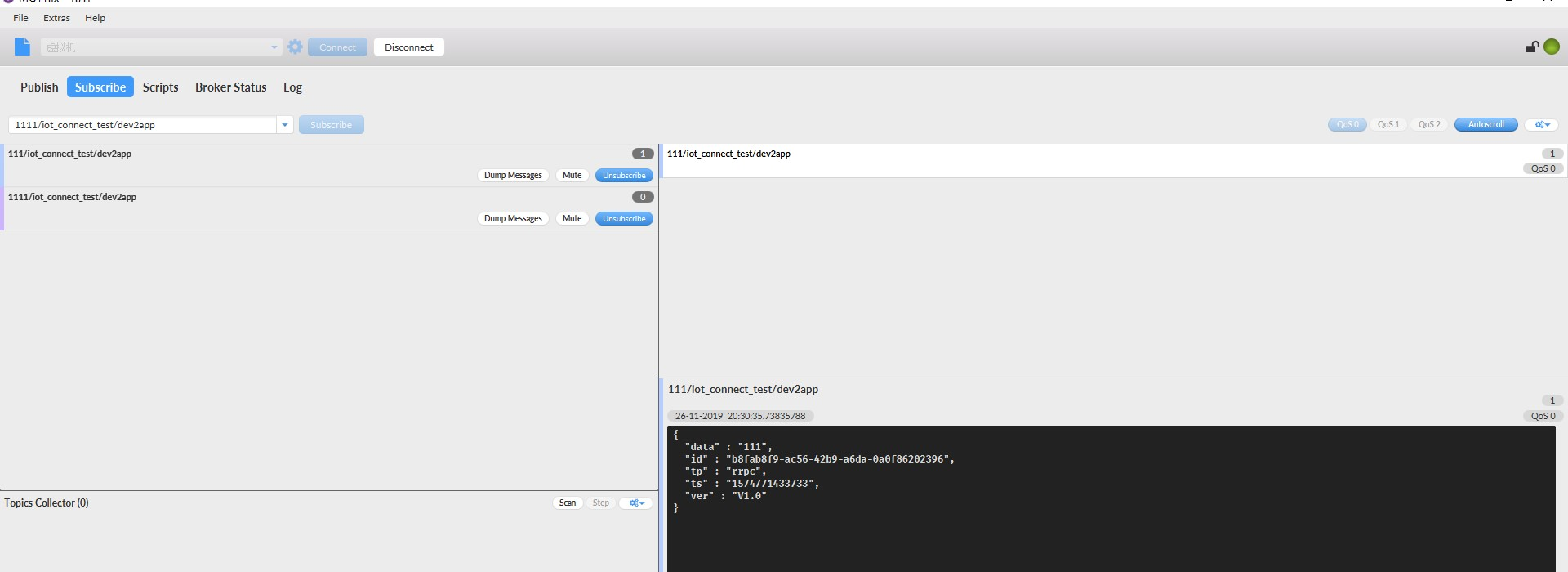
Task: Expand the connection profile dropdown
Action: (274, 47)
